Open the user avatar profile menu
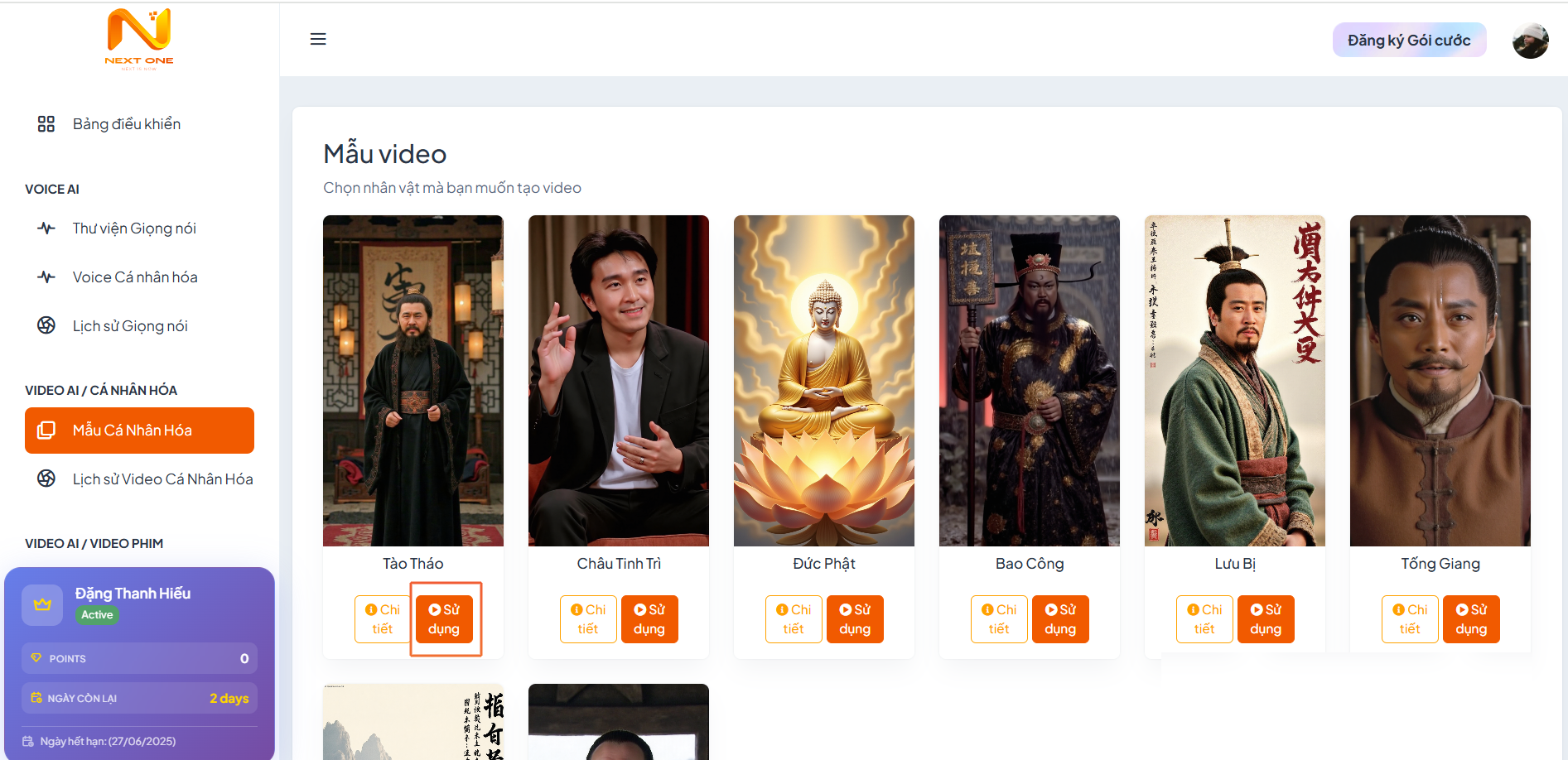Screen dimensions: 1568x760 pyautogui.click(x=1530, y=41)
